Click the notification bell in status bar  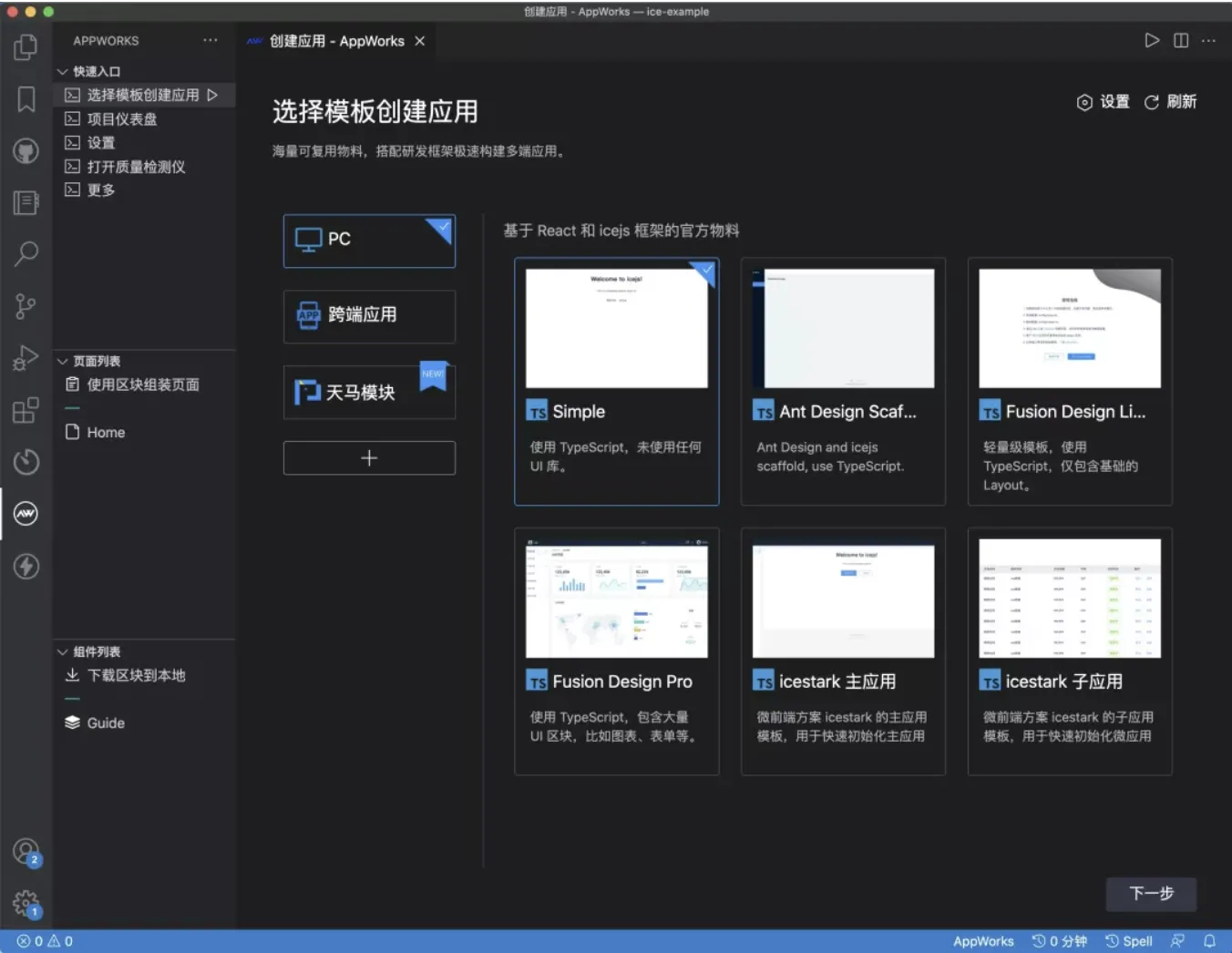tap(1209, 941)
